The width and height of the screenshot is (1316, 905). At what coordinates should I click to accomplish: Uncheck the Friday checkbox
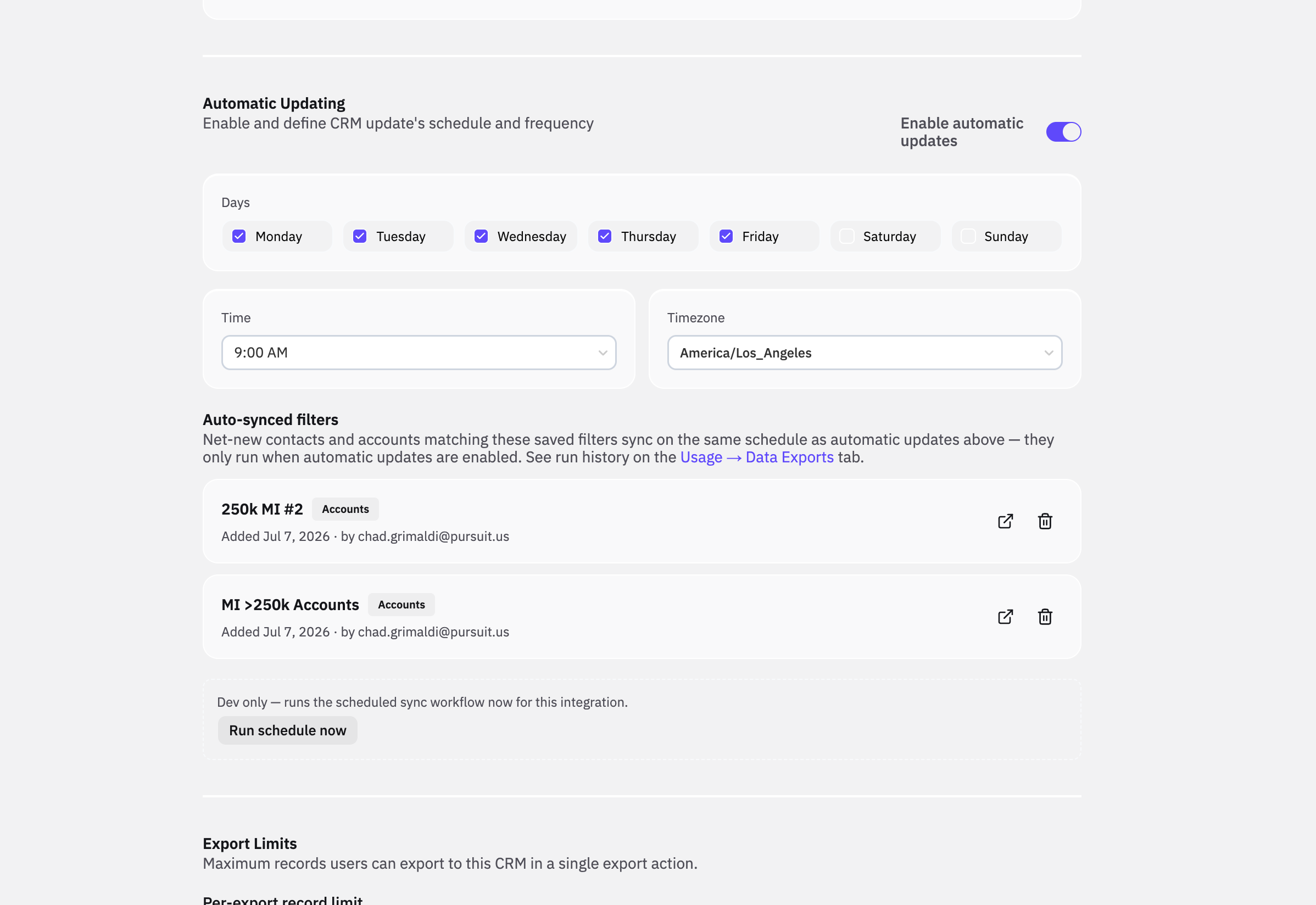[726, 237]
